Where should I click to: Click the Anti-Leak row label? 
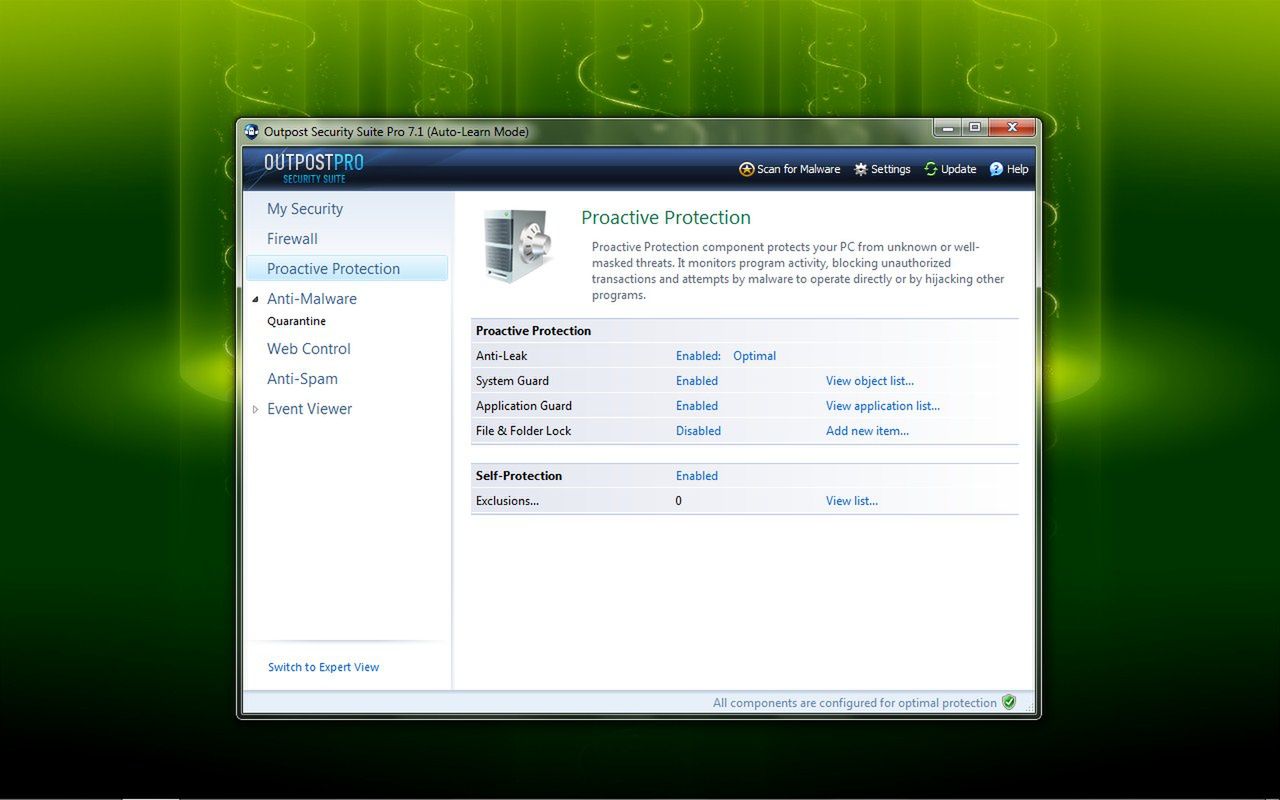[501, 356]
